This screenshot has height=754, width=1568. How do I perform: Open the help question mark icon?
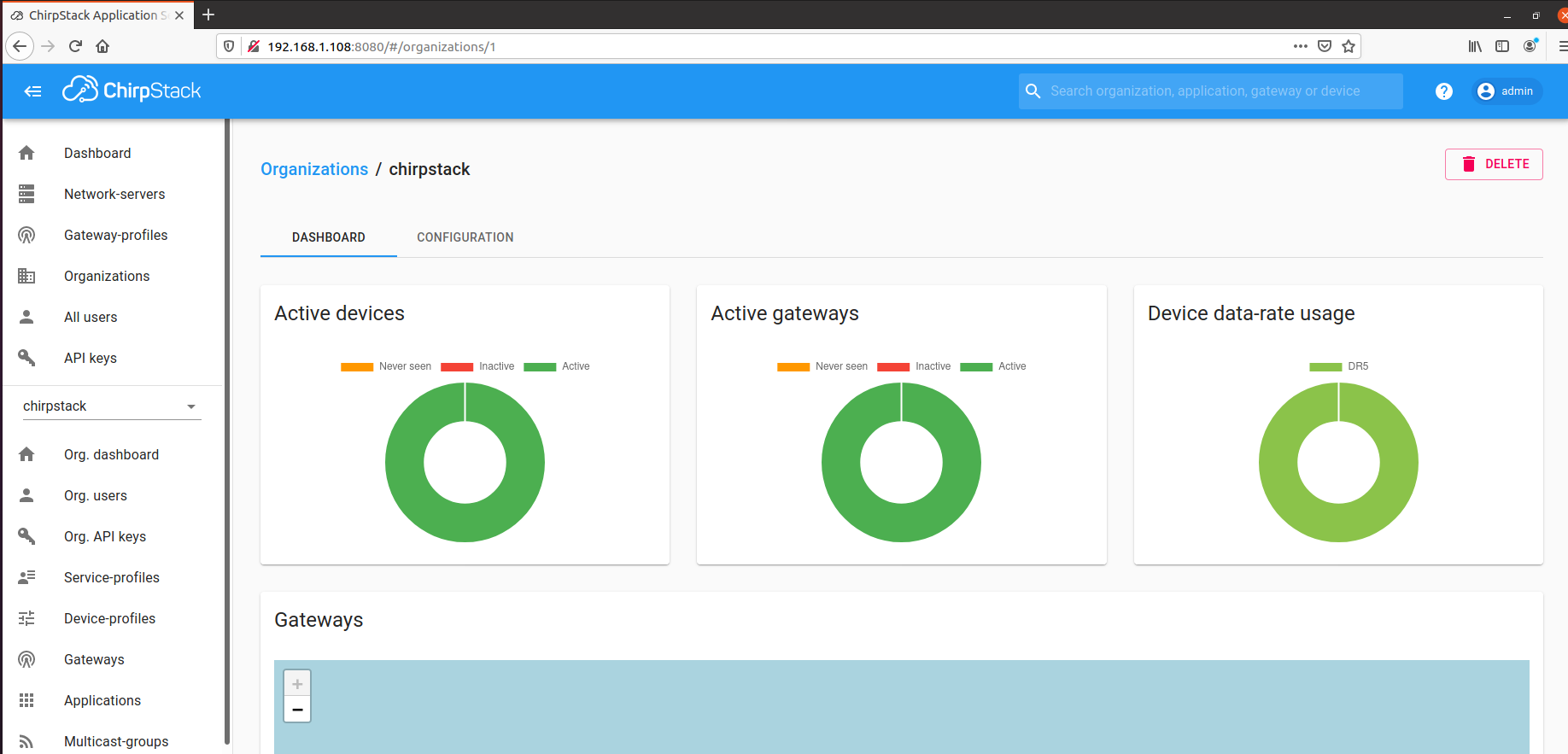(x=1443, y=91)
